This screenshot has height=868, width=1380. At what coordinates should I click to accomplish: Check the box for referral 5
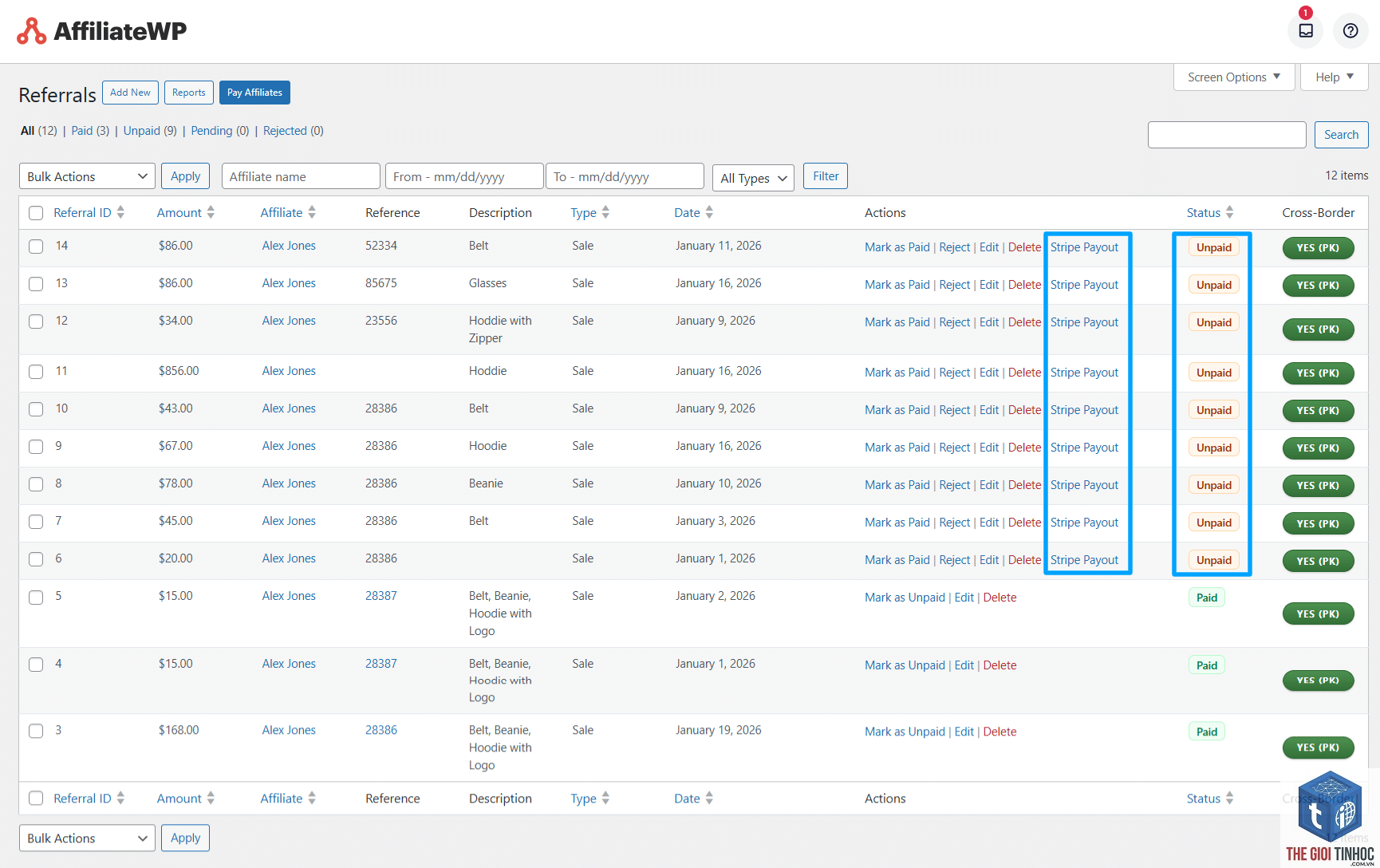[x=36, y=598]
